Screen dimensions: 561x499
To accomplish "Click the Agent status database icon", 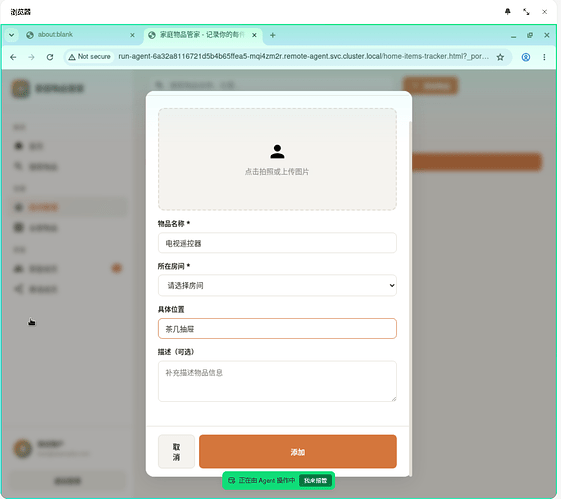I will coord(231,480).
